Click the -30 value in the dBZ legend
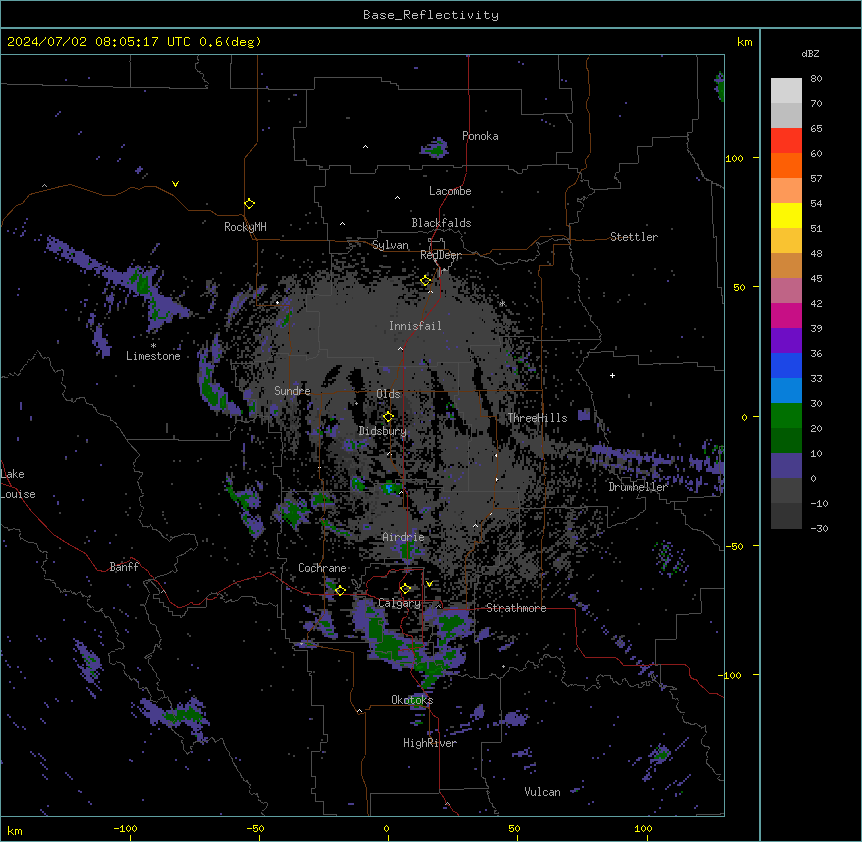 (x=819, y=529)
